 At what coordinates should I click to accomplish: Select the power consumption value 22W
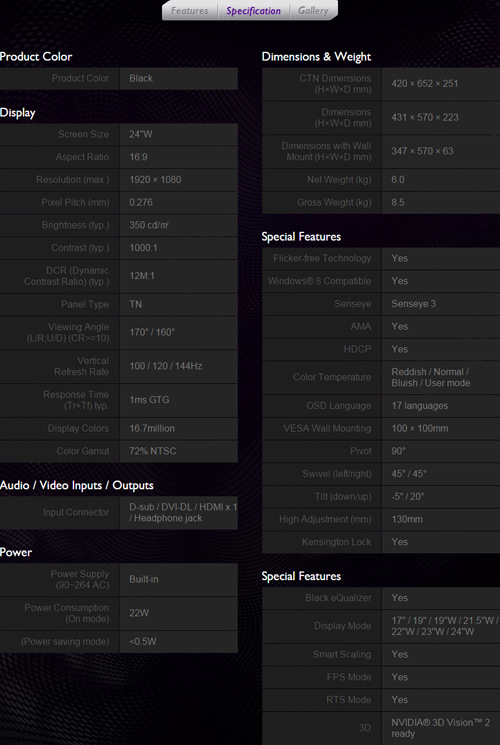(139, 613)
